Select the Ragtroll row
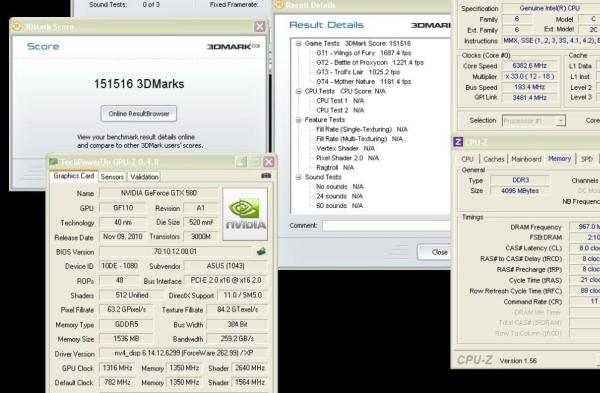This screenshot has height=393, width=600. 335,168
